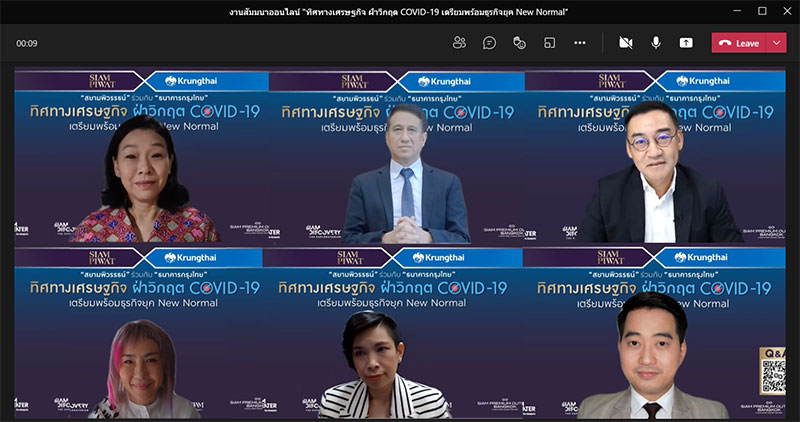Open breakout rooms panel
800x422 pixels.
[549, 43]
